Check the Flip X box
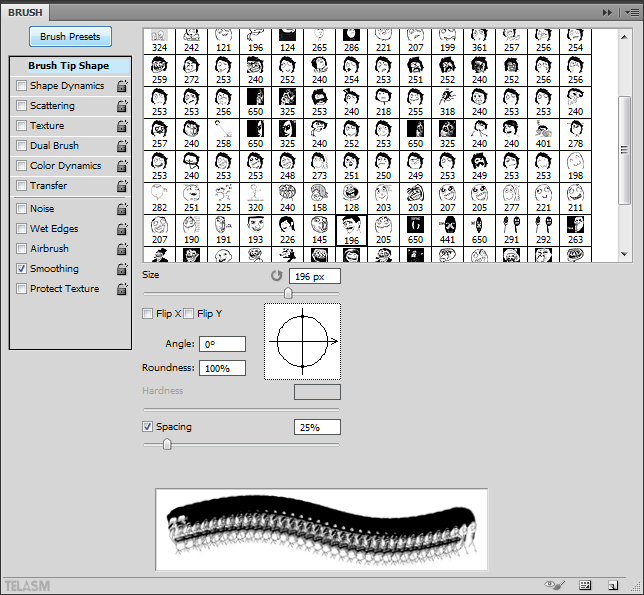Screen dimensions: 644x595 point(147,314)
